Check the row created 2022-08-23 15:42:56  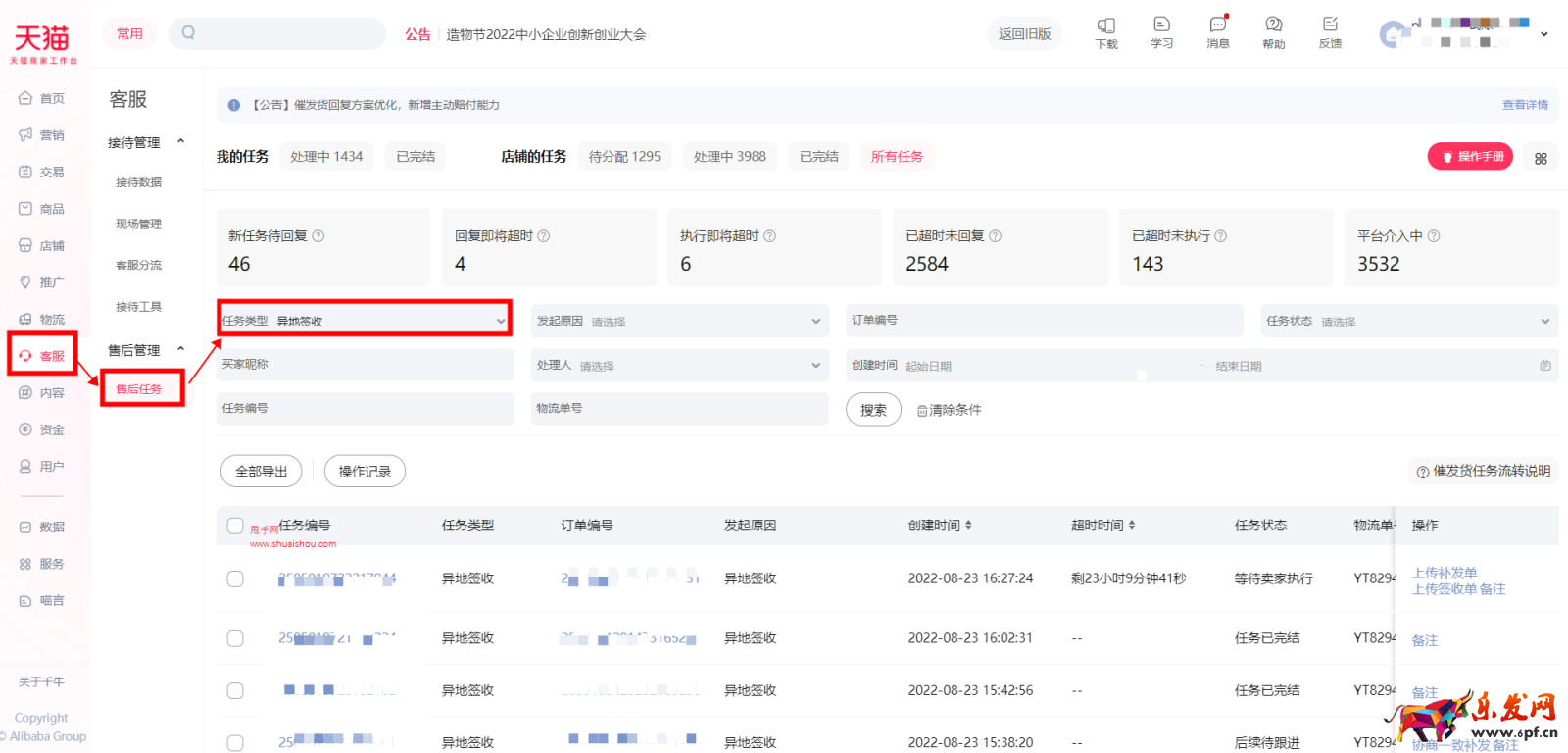point(235,690)
